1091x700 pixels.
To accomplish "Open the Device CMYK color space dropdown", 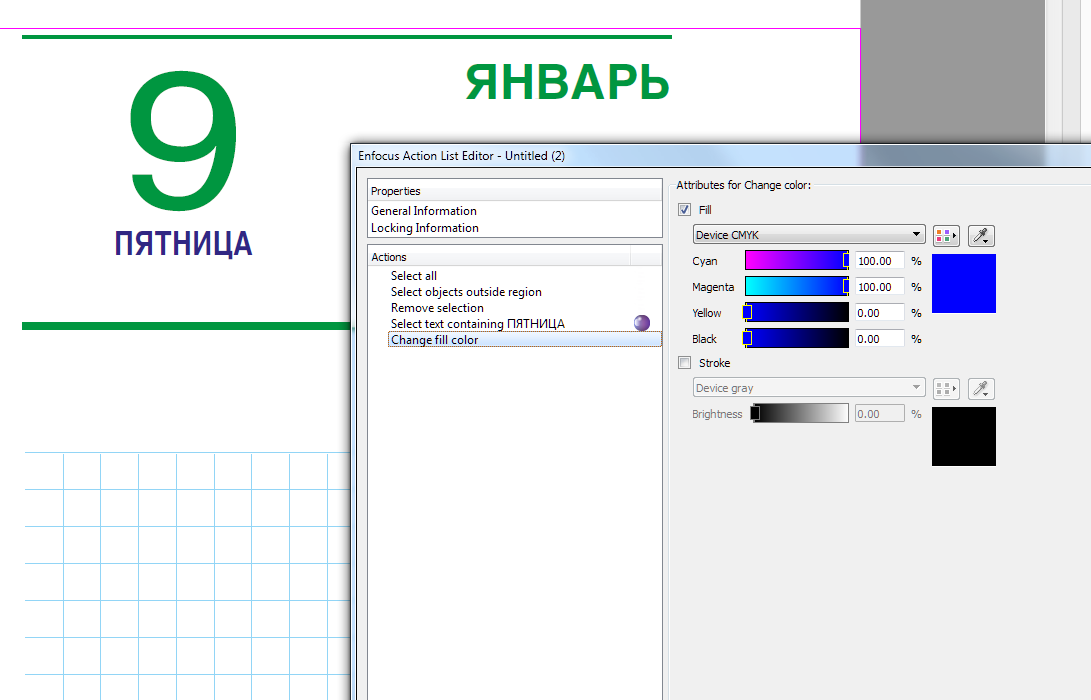I will (809, 235).
